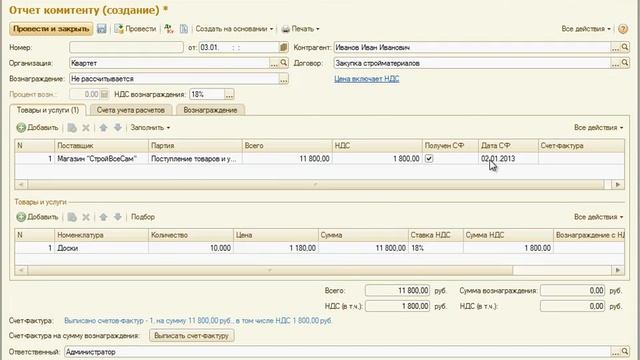Click Договор field Закупка стройматериалов

(x=472, y=63)
